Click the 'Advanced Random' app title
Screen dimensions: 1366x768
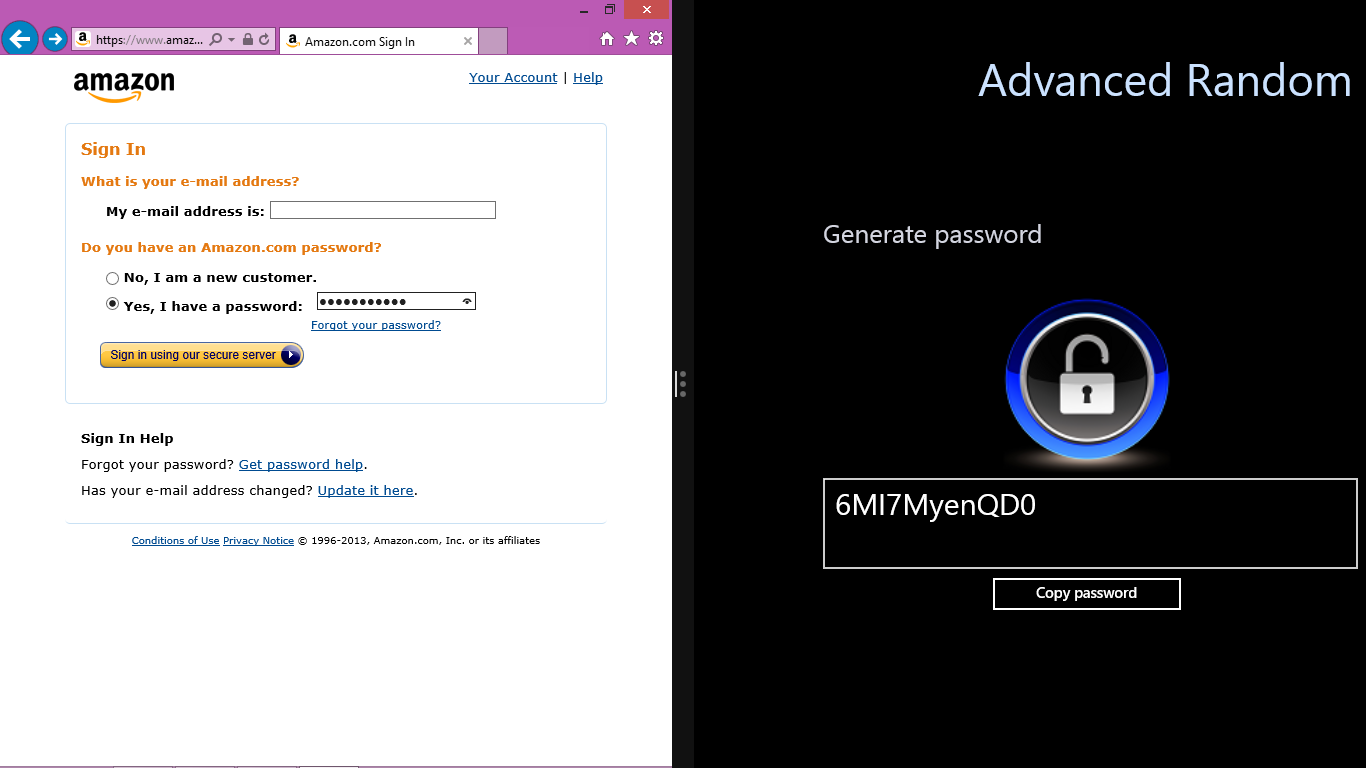[1165, 80]
